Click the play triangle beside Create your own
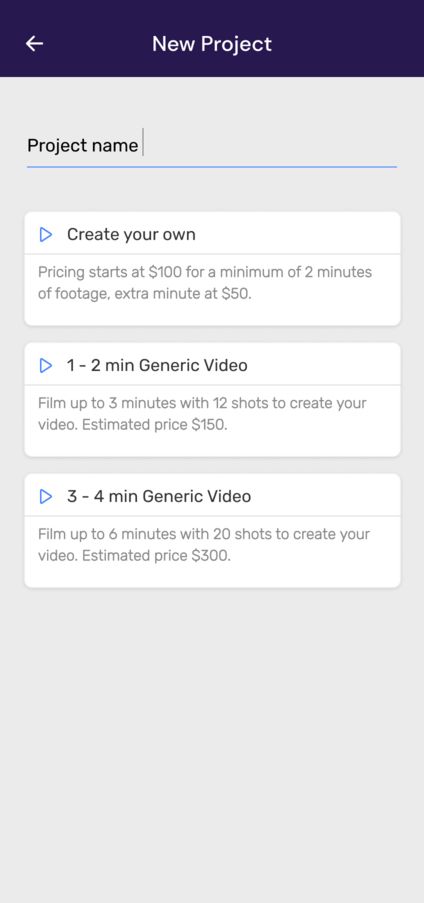 [46, 234]
